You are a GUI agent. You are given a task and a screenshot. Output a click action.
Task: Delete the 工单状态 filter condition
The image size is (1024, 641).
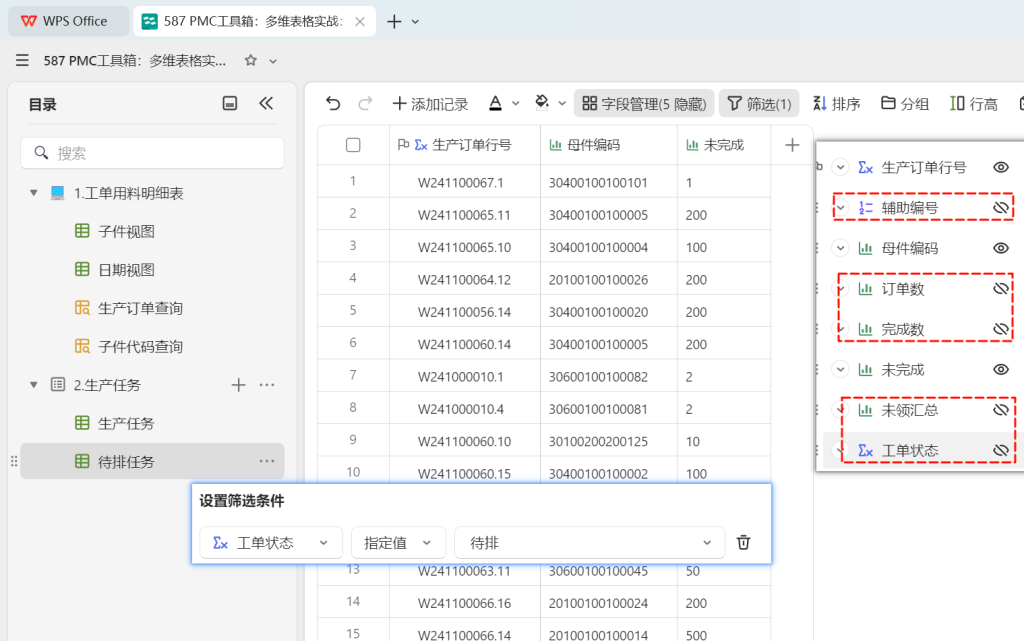(x=743, y=542)
